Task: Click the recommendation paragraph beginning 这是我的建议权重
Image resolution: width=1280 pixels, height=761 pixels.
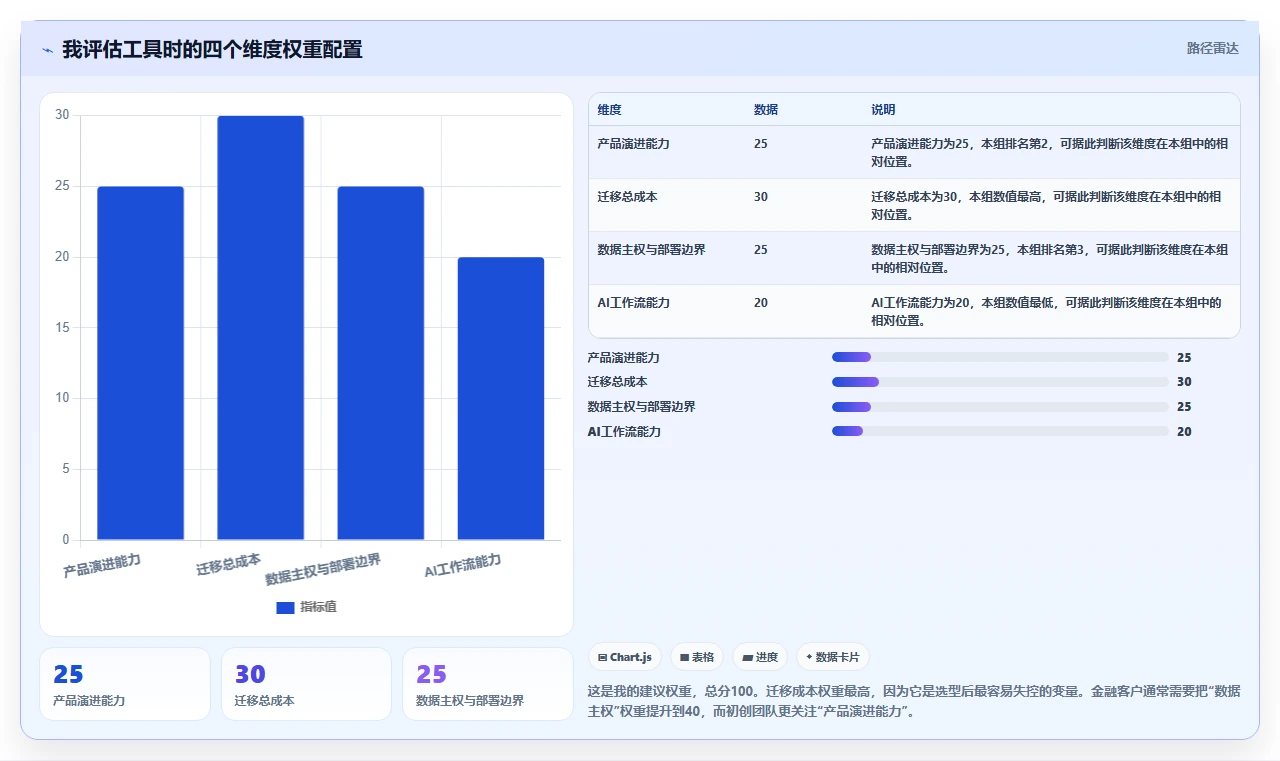Action: pos(913,701)
